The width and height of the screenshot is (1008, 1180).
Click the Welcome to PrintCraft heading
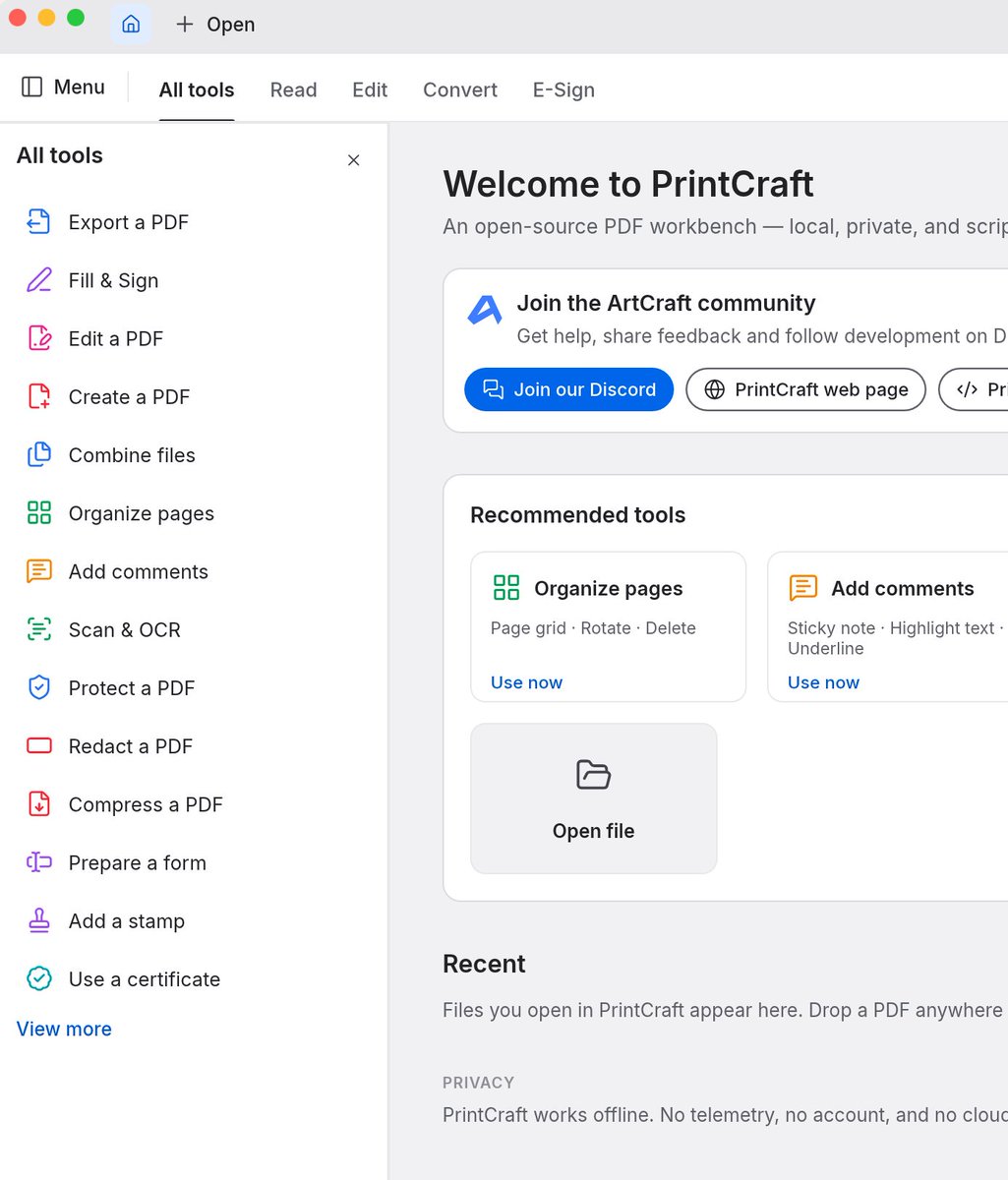[628, 184]
